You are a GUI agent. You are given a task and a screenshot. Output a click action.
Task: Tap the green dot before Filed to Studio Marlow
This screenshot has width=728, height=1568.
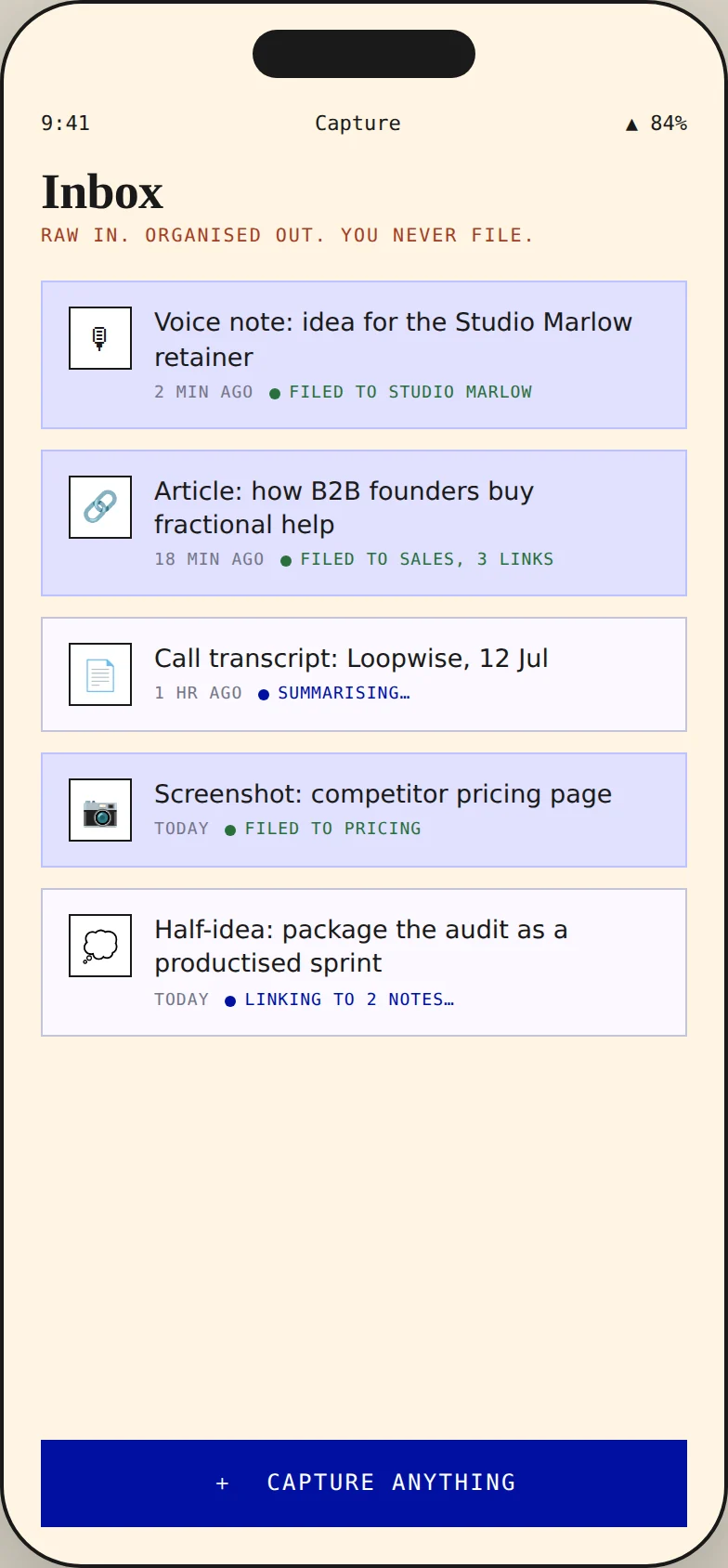[275, 394]
